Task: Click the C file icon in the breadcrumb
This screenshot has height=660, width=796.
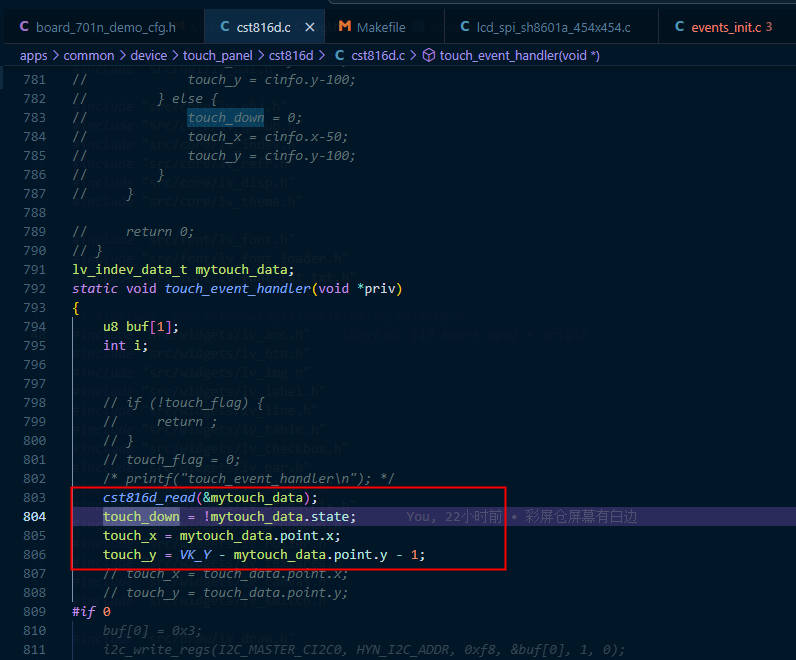Action: pos(340,55)
